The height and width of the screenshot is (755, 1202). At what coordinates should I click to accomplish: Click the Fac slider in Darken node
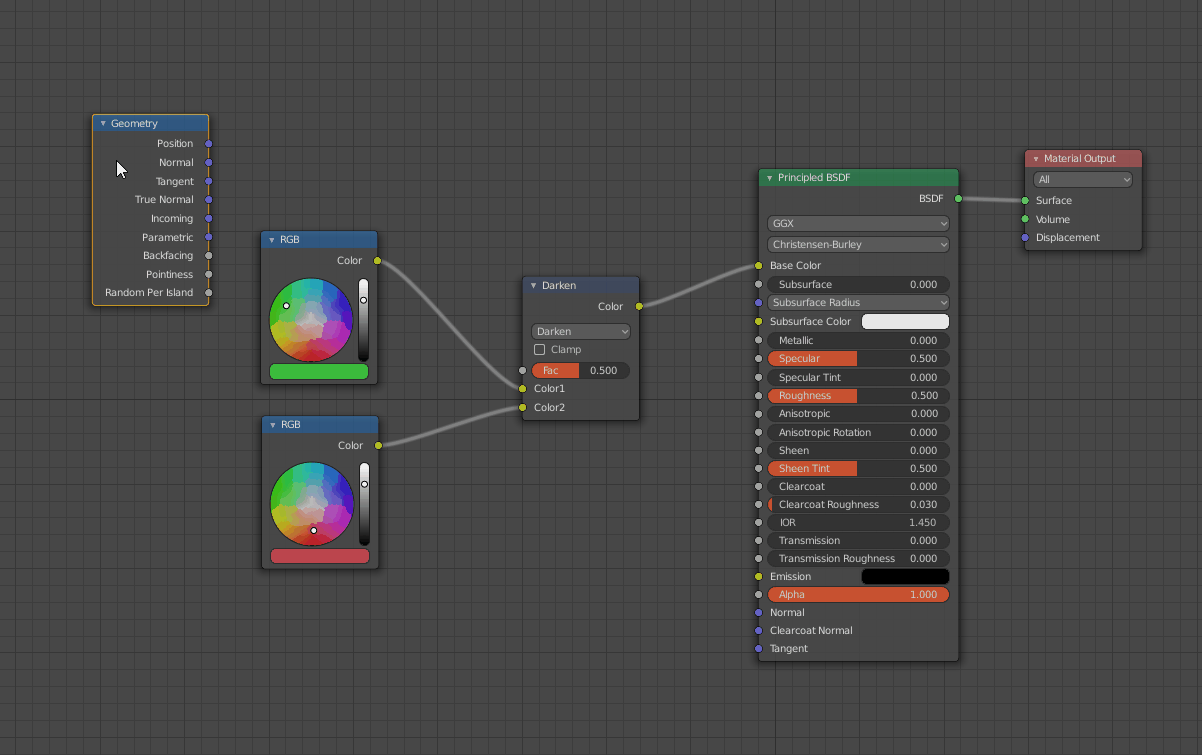click(x=581, y=370)
